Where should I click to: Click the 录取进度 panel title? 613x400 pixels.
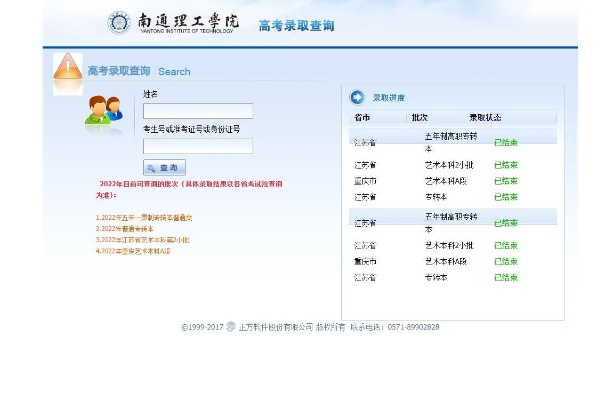(x=389, y=98)
